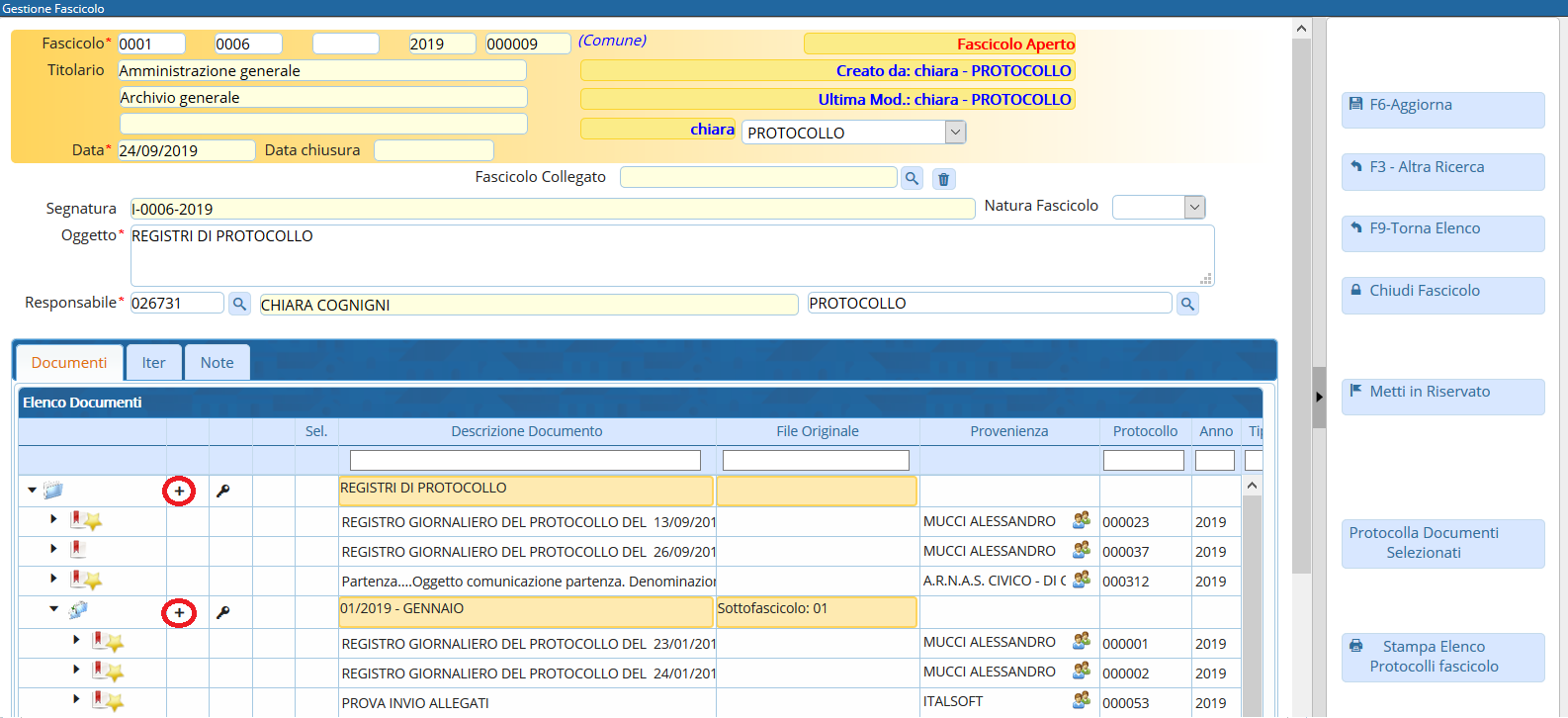
Task: Click the plus icon on the 01/2019 - GENNAIO row
Action: pos(179,613)
